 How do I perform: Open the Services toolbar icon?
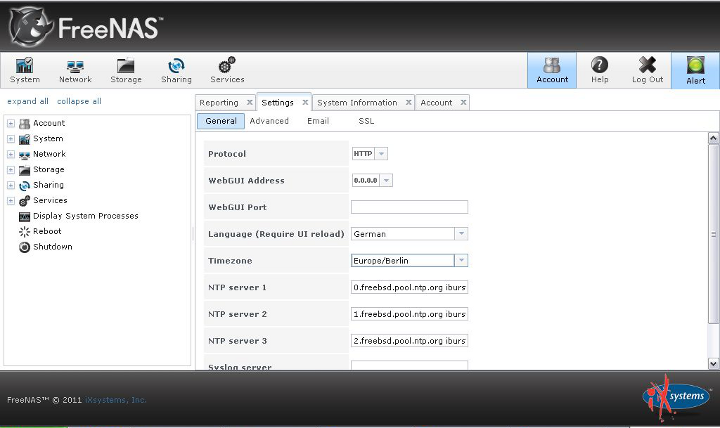coord(227,70)
